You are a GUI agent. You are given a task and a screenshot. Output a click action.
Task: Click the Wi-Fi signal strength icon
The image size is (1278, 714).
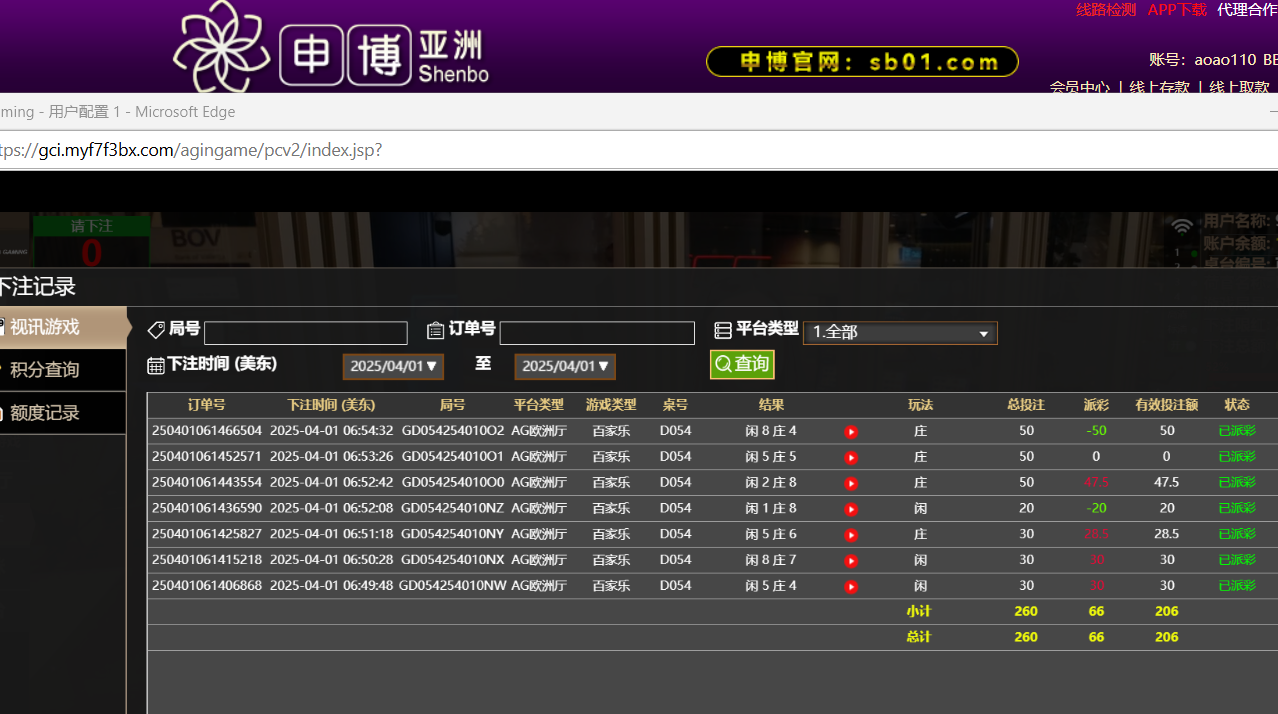tap(1182, 227)
